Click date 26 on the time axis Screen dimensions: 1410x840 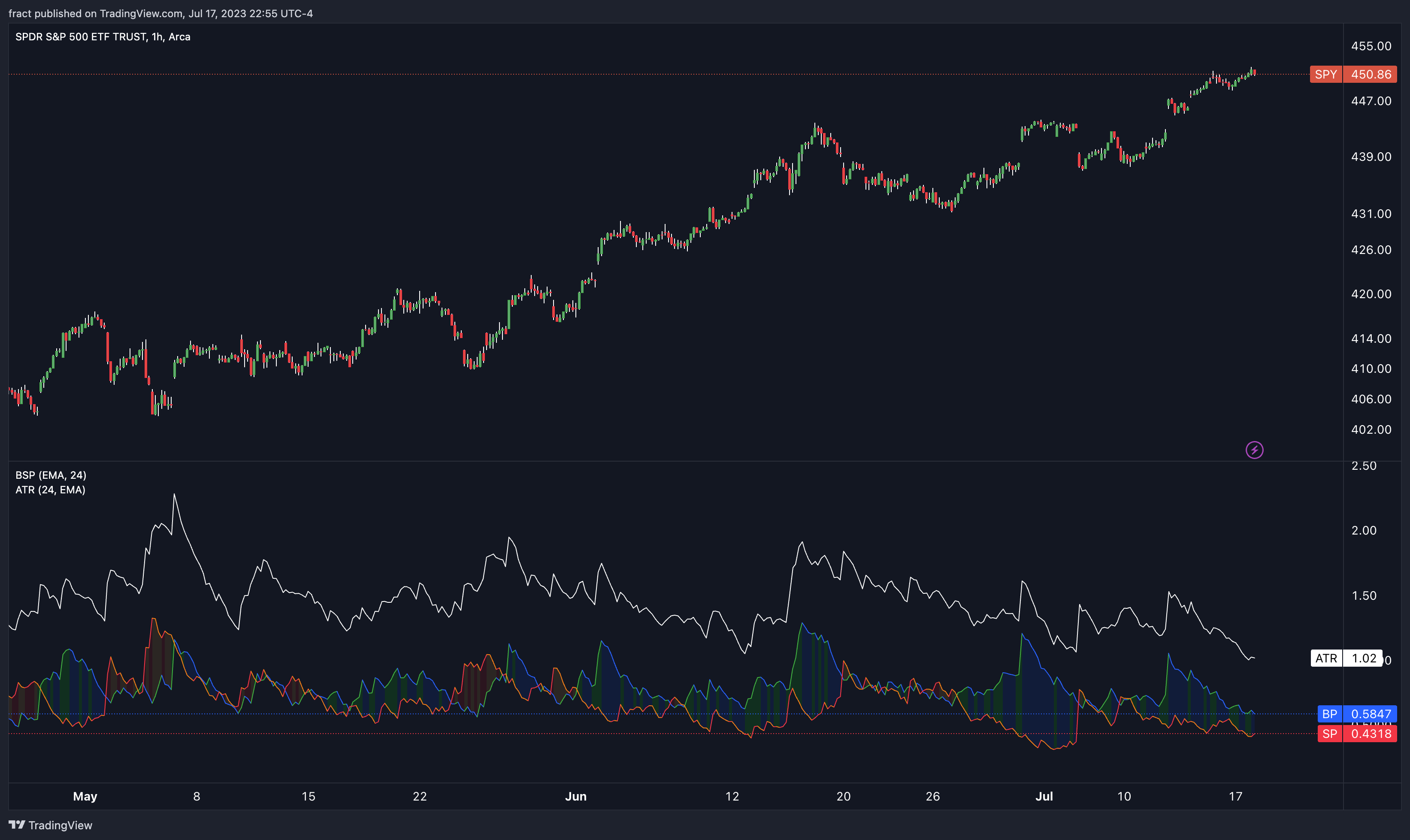(932, 796)
